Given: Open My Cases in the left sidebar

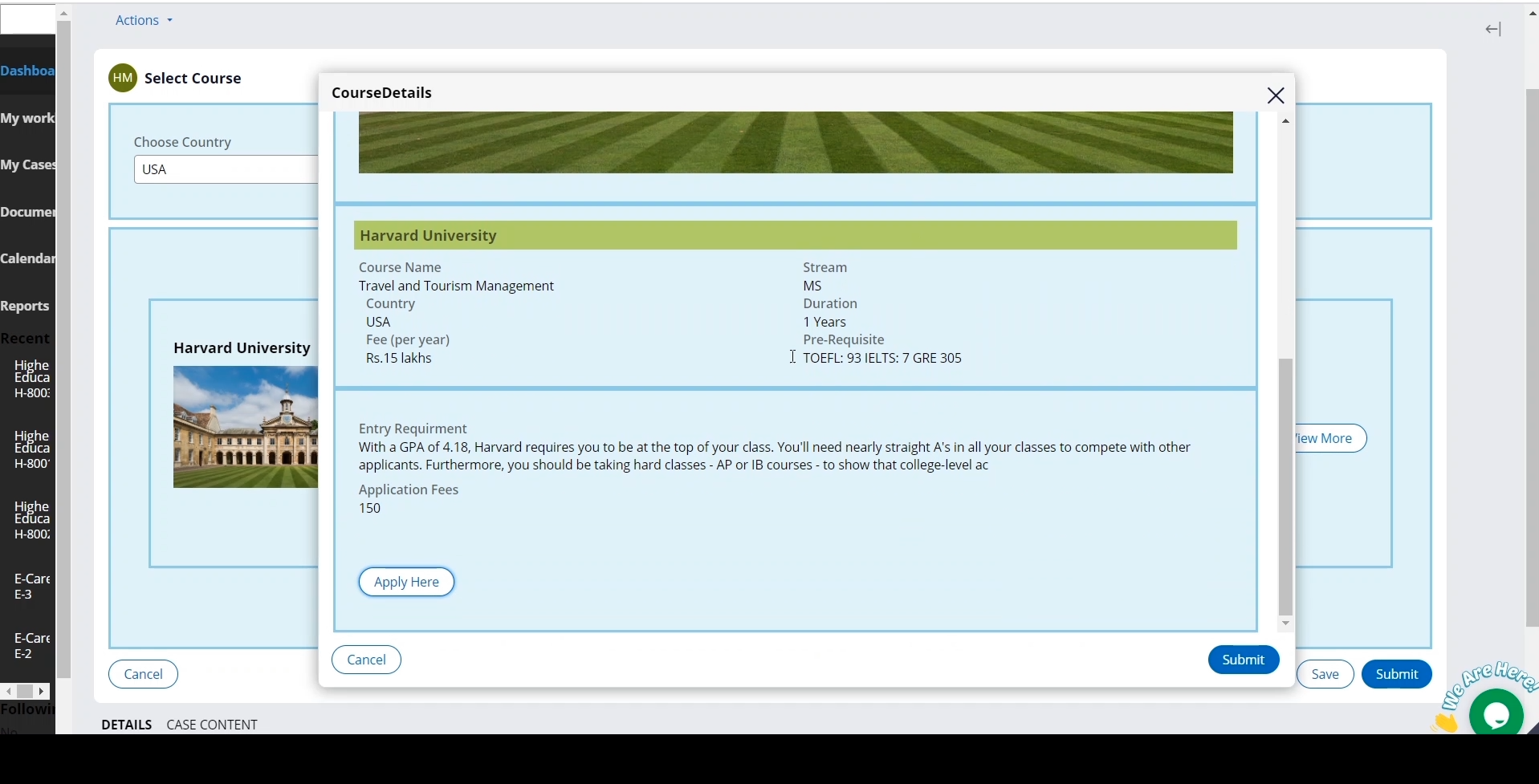Looking at the screenshot, I should point(27,165).
